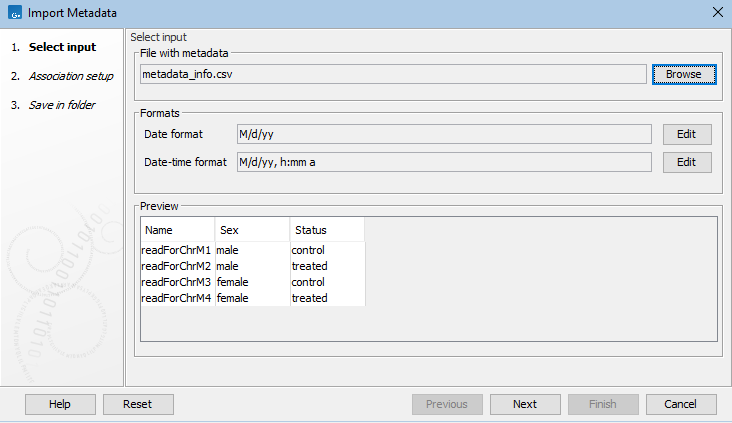Select the readForChrM4 preview row
The width and height of the screenshot is (732, 423).
tap(176, 298)
